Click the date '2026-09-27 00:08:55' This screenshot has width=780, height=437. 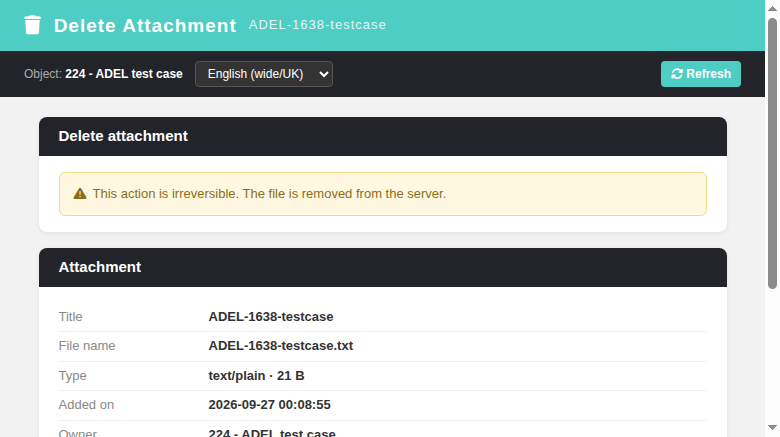tap(269, 405)
